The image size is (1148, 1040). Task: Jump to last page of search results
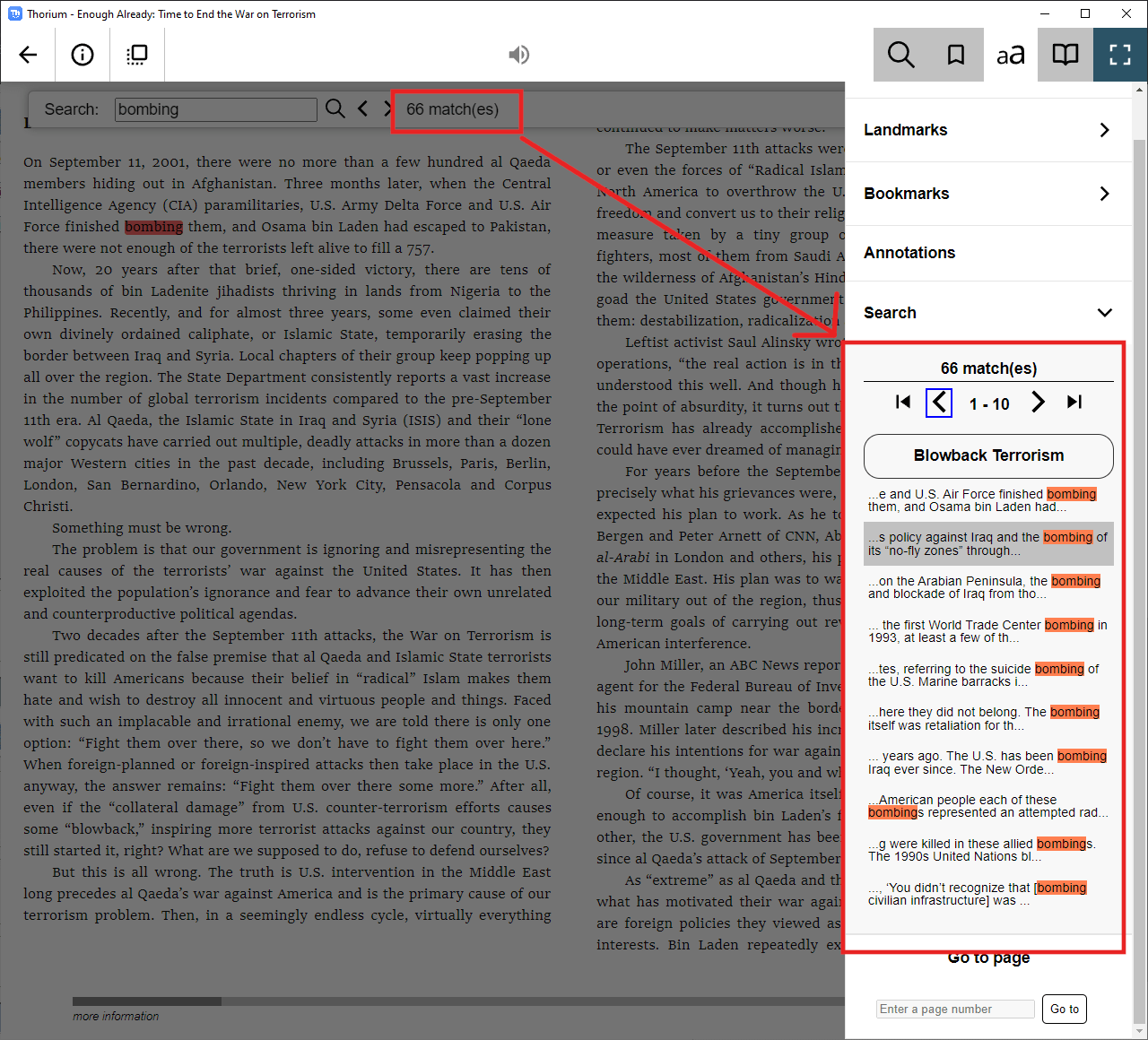pos(1074,403)
